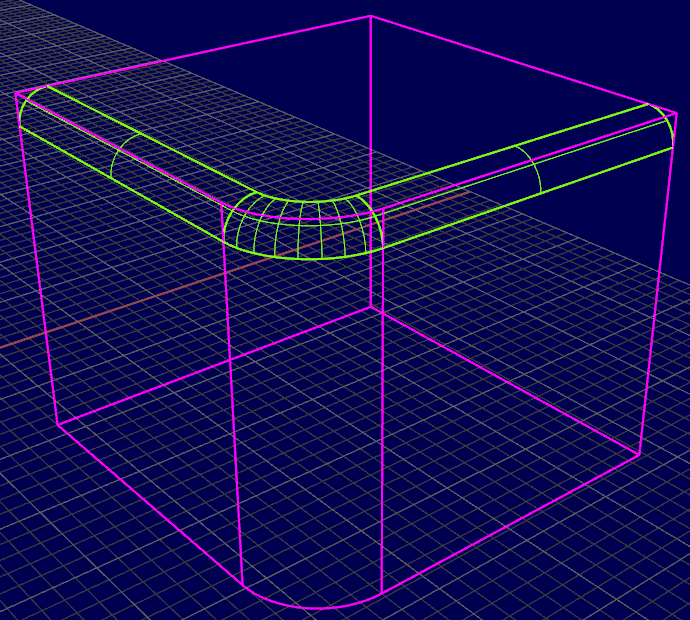Select the top-left magenta edge of box
This screenshot has height=620, width=690.
coord(190,55)
